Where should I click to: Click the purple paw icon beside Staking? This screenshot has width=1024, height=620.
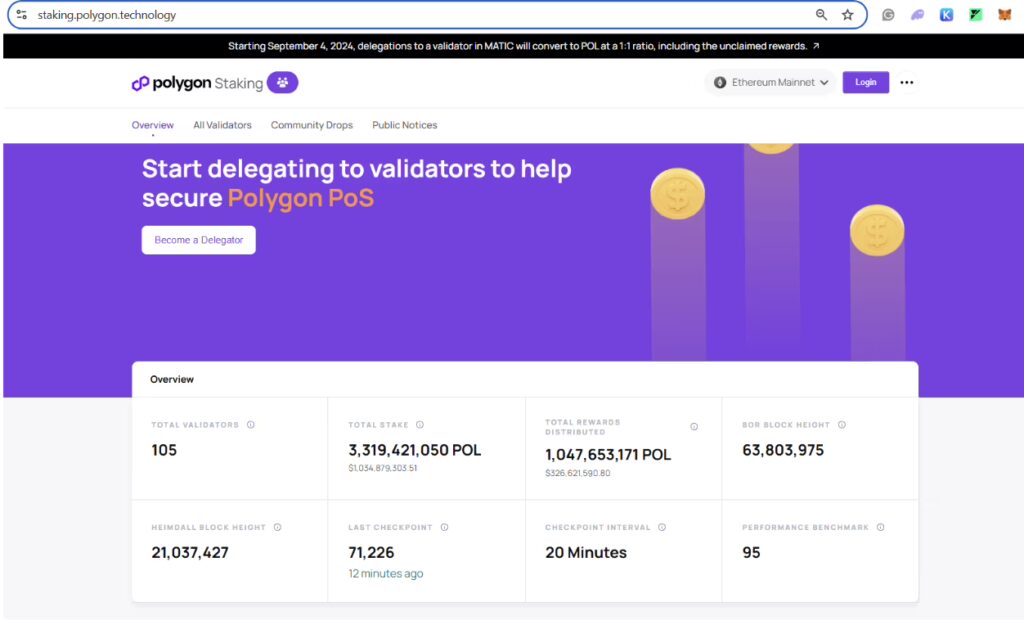[x=282, y=83]
